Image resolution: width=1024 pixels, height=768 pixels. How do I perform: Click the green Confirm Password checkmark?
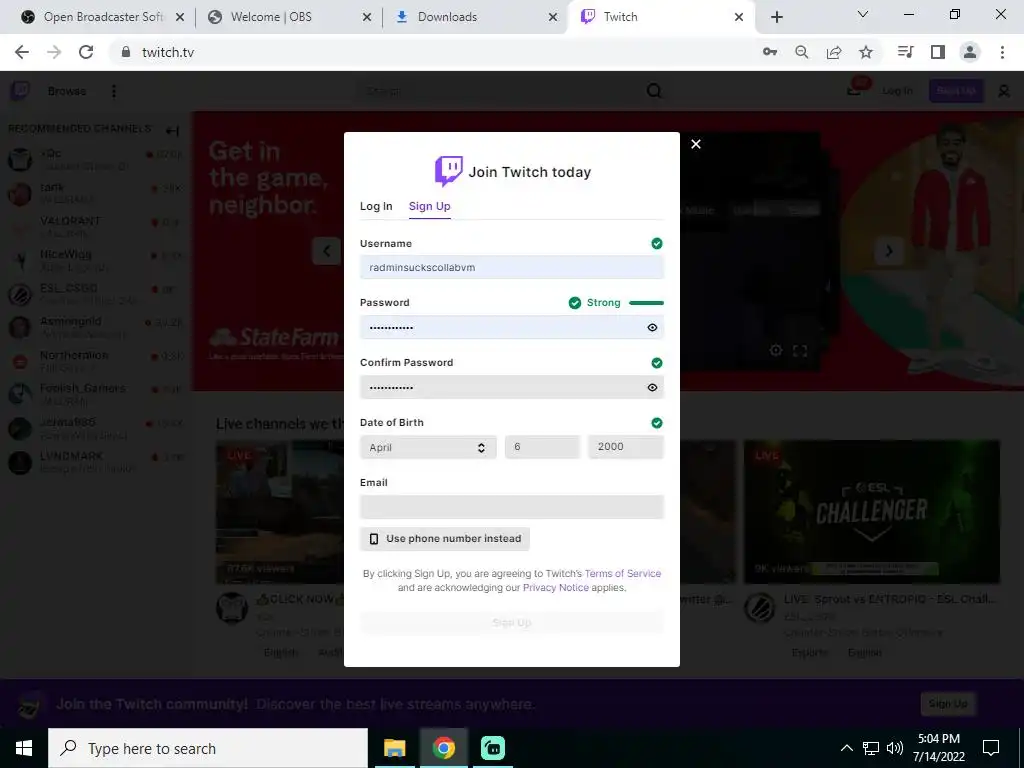pos(656,362)
